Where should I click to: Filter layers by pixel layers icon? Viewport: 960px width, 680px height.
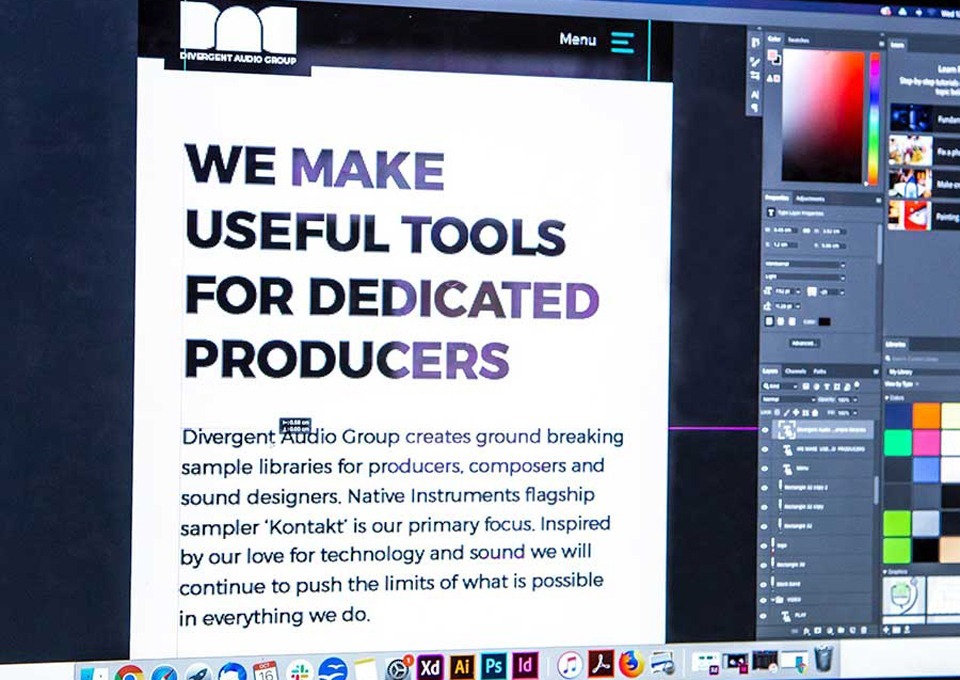806,386
